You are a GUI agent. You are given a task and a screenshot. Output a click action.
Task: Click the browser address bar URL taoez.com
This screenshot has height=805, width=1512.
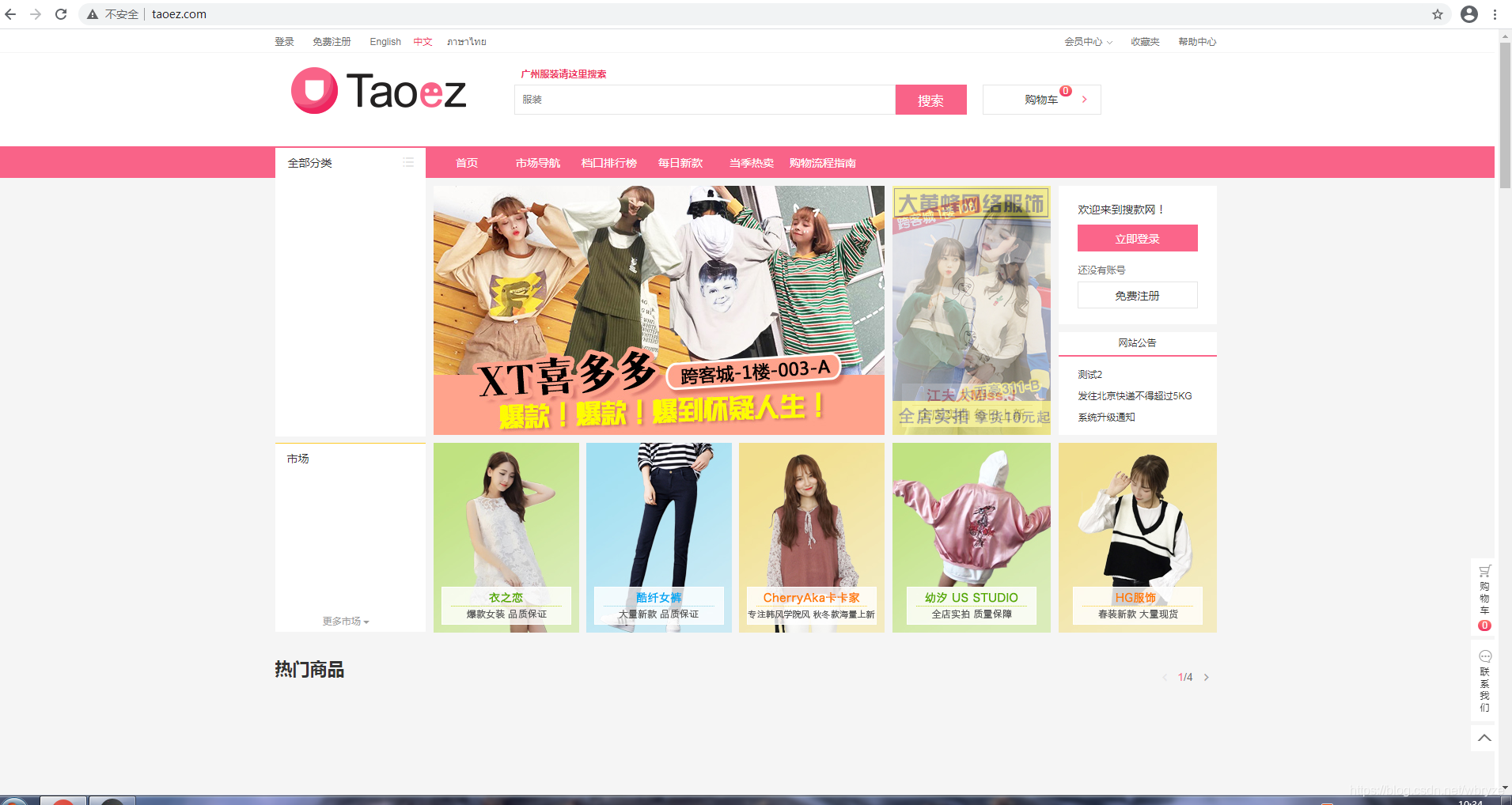(180, 14)
